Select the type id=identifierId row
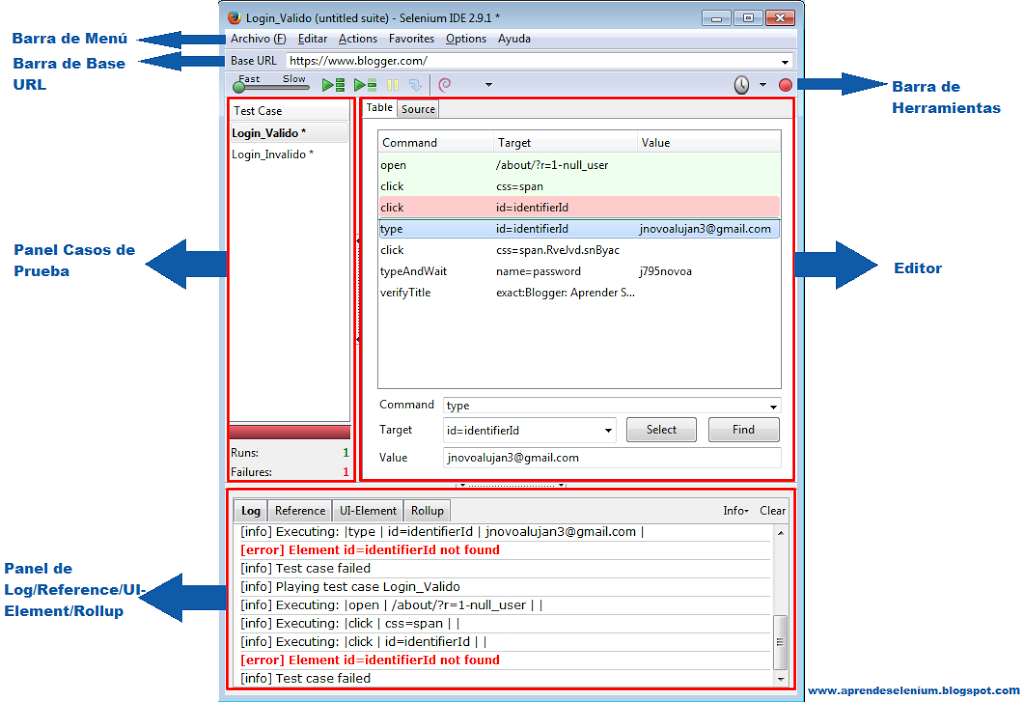The width and height of the screenshot is (1024, 702). tap(579, 229)
